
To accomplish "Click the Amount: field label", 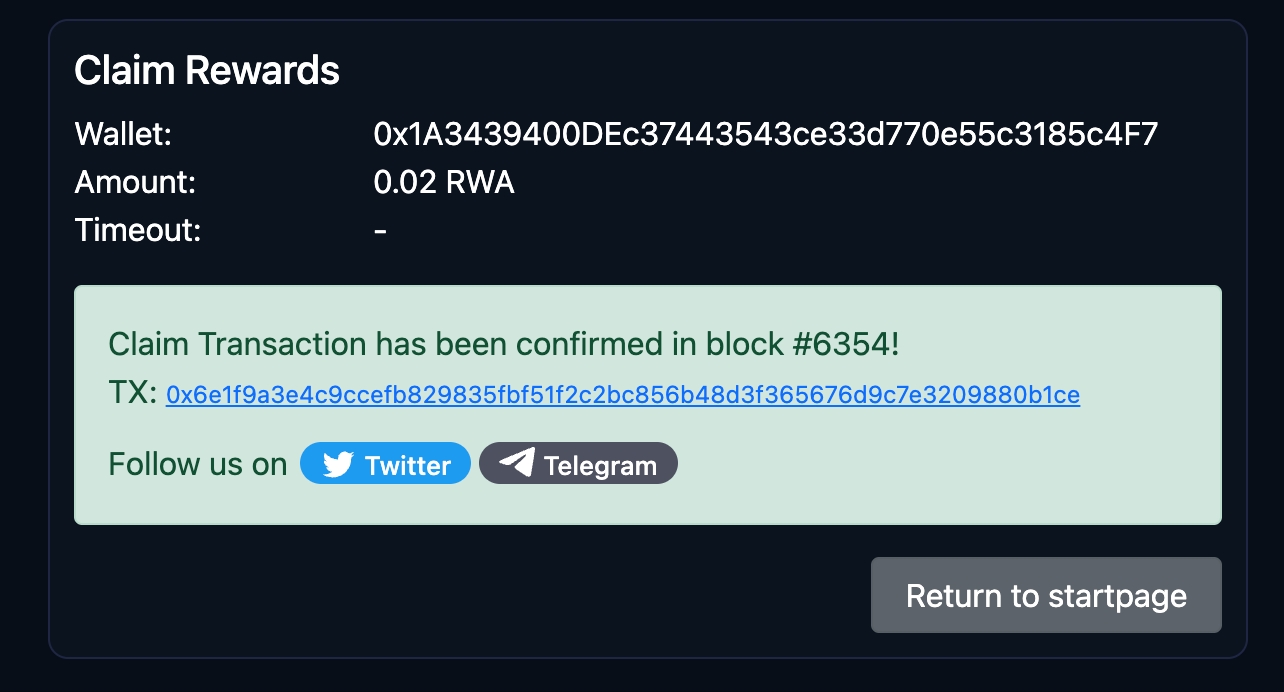I will [135, 183].
